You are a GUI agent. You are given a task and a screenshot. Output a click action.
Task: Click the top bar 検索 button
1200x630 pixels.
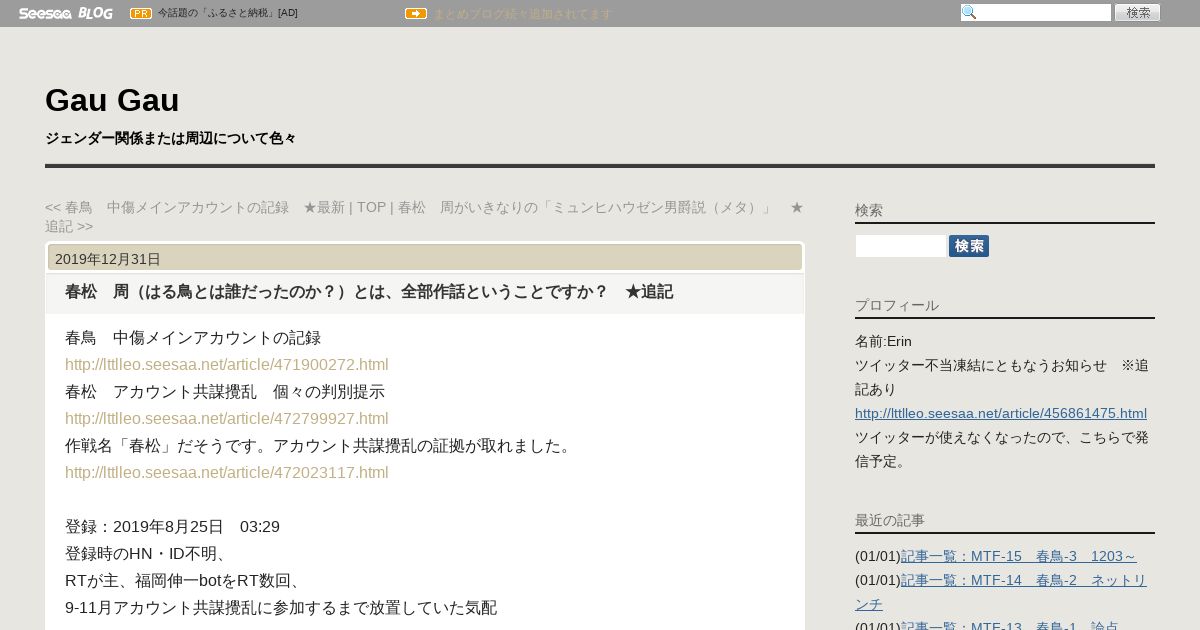1137,12
